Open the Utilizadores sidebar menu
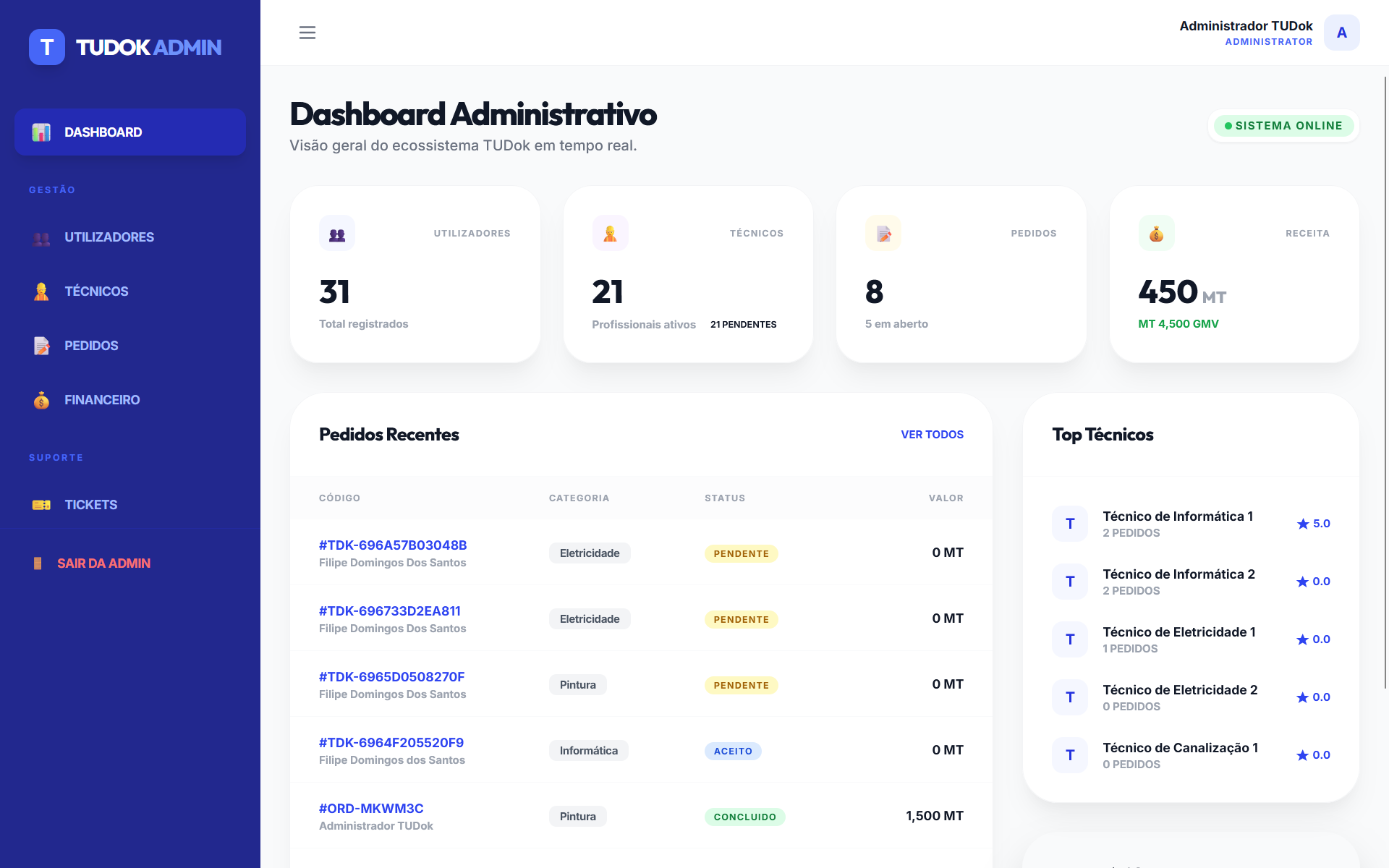Viewport: 1389px width, 868px height. (x=109, y=237)
